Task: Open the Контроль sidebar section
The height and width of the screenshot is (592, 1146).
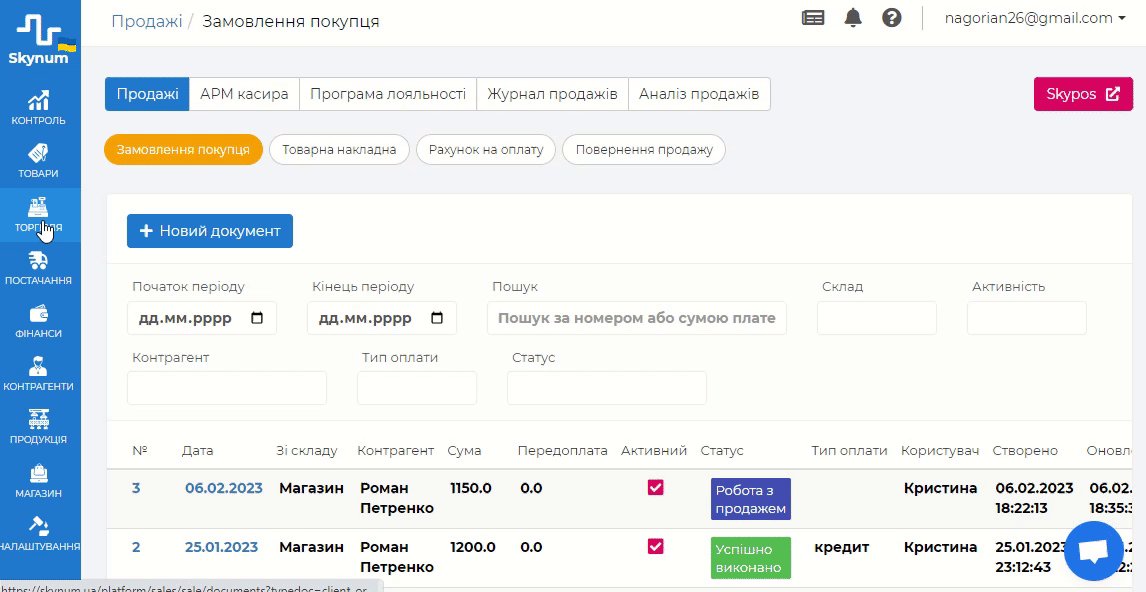Action: (39, 108)
